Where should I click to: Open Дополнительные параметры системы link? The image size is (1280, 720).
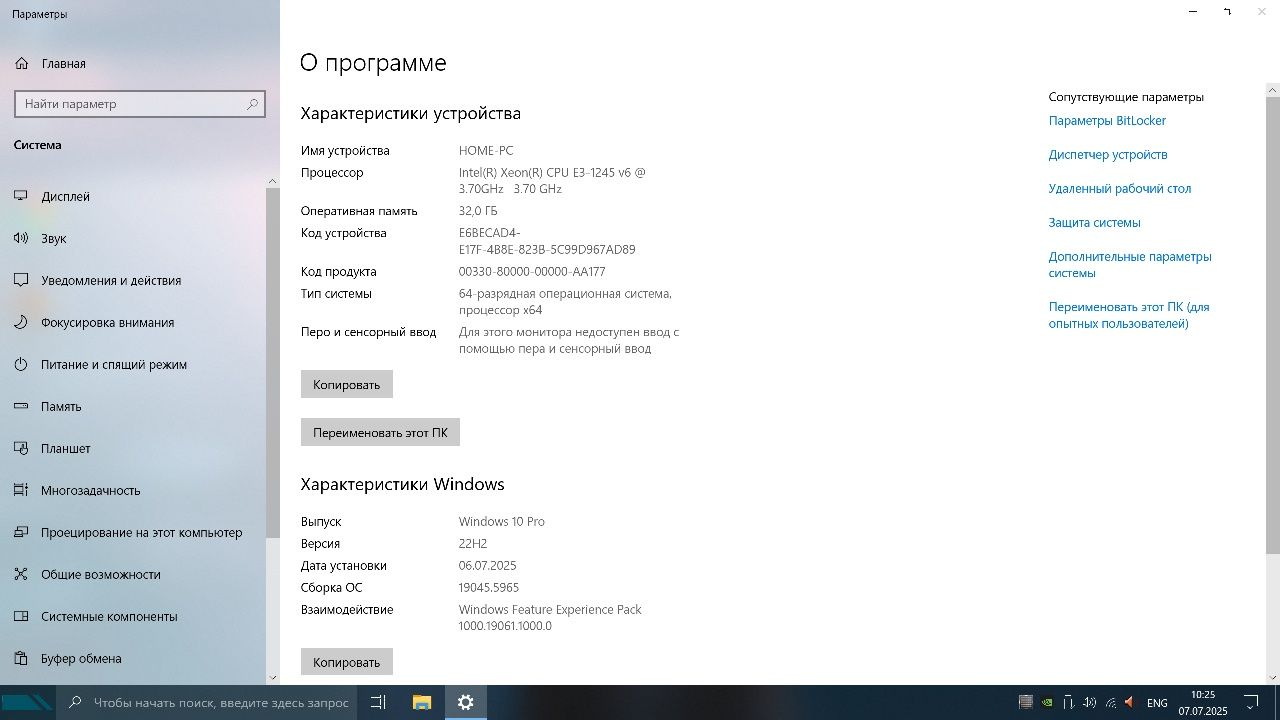tap(1130, 265)
